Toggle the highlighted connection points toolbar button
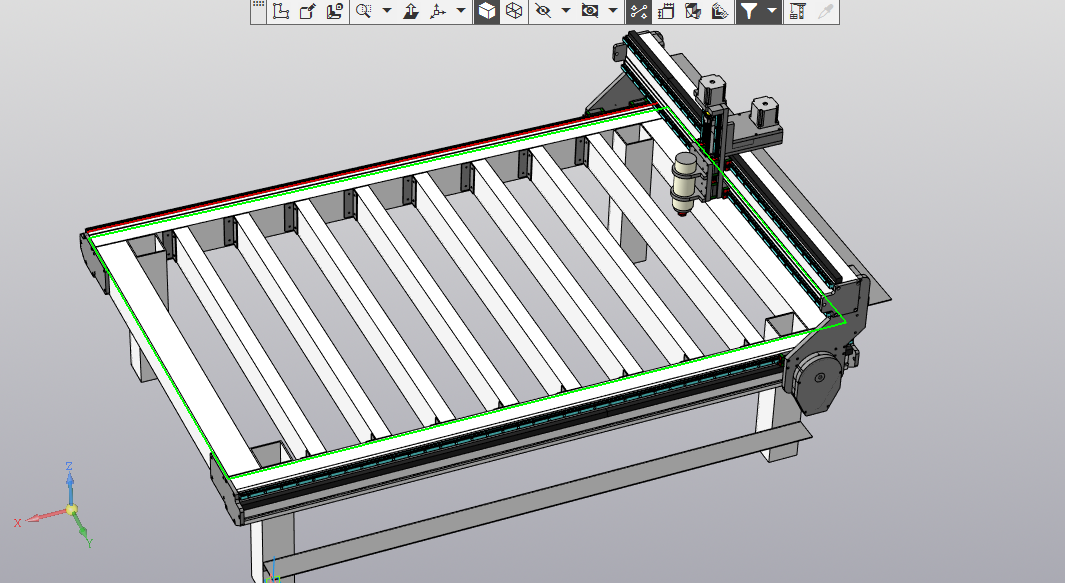Viewport: 1065px width, 583px height. [639, 11]
